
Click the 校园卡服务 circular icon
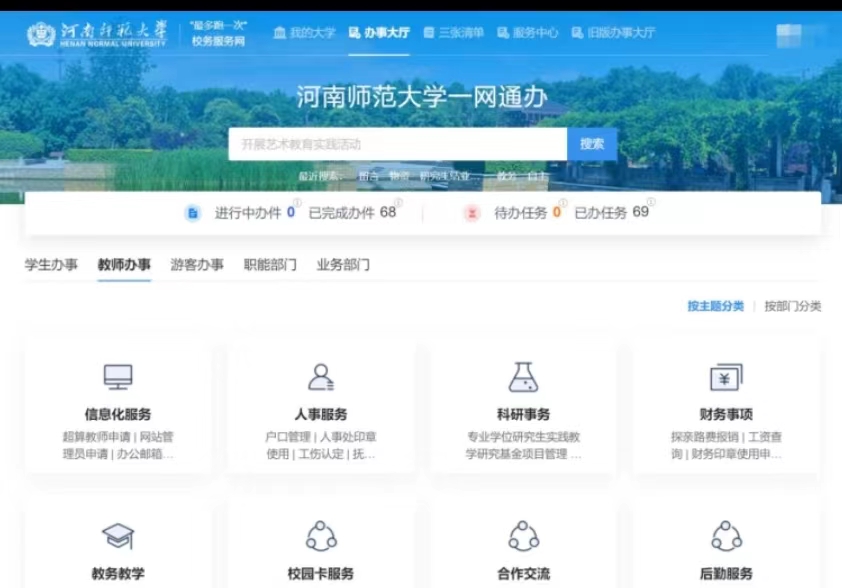coord(321,536)
